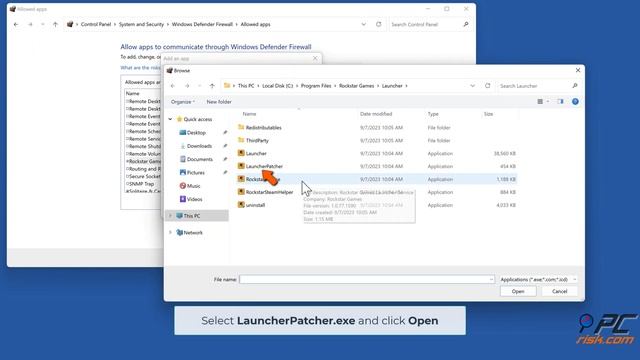The width and height of the screenshot is (640, 360).
Task: Click the 38,560 KB size cell
Action: (x=504, y=153)
